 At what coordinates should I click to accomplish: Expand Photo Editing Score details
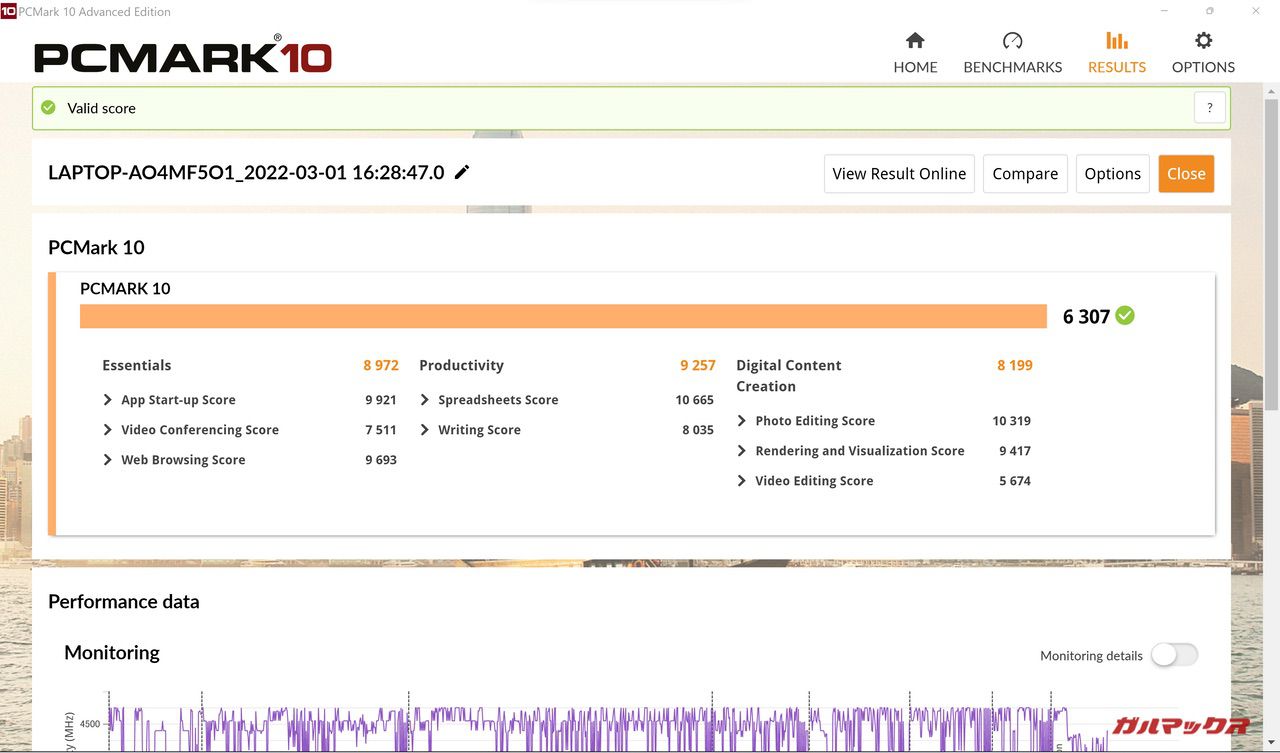pyautogui.click(x=742, y=421)
